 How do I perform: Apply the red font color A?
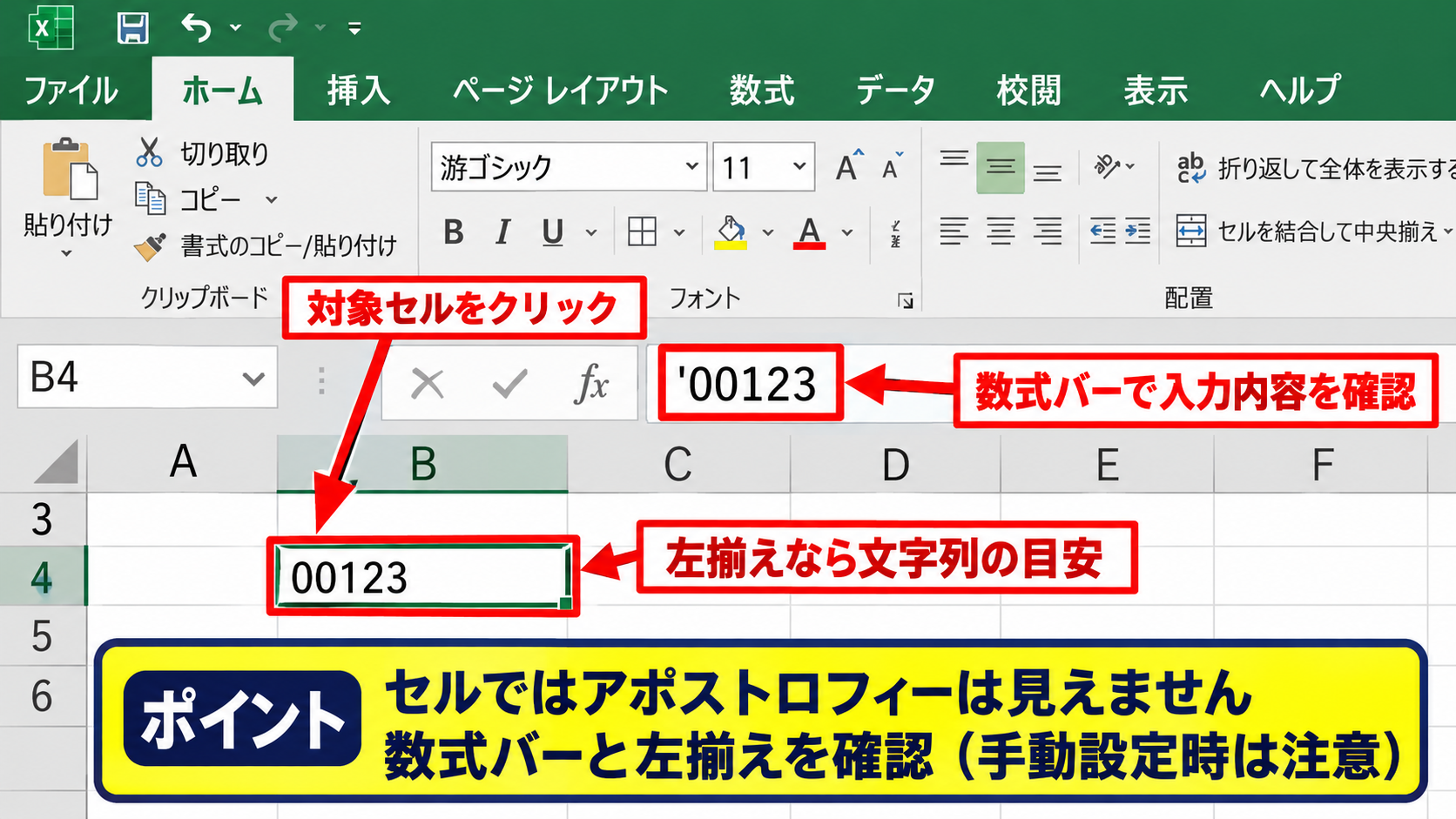pyautogui.click(x=810, y=232)
